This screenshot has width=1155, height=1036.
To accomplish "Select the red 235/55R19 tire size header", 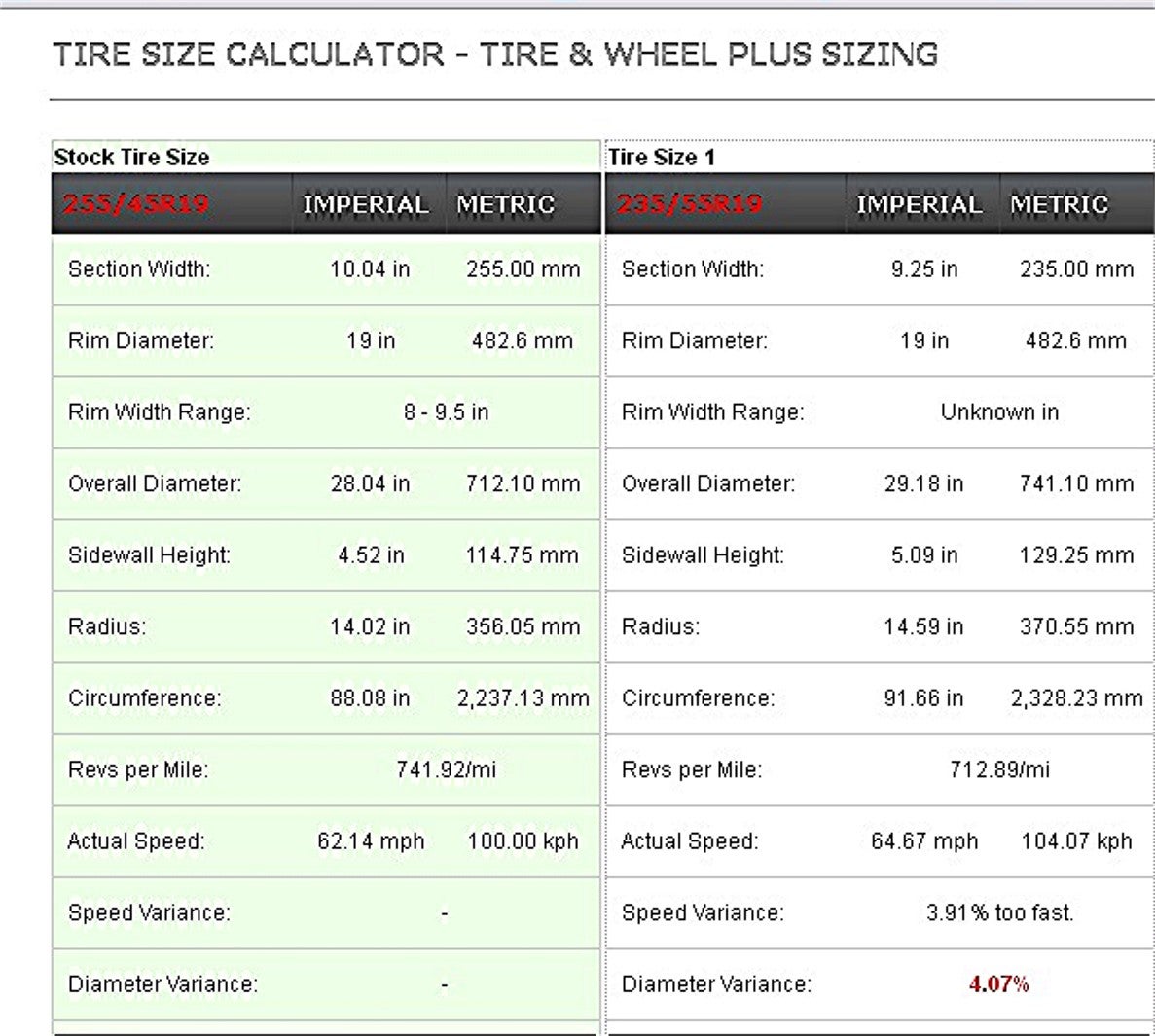I will click(689, 204).
